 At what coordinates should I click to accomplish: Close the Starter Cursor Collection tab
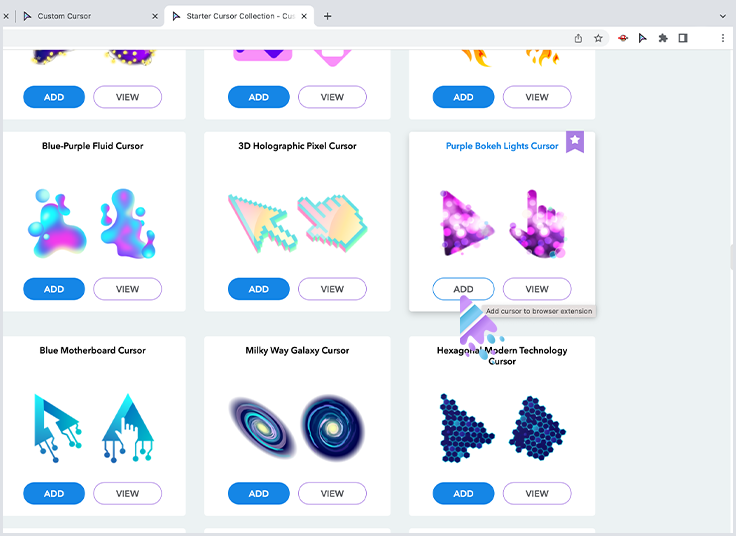[x=304, y=16]
